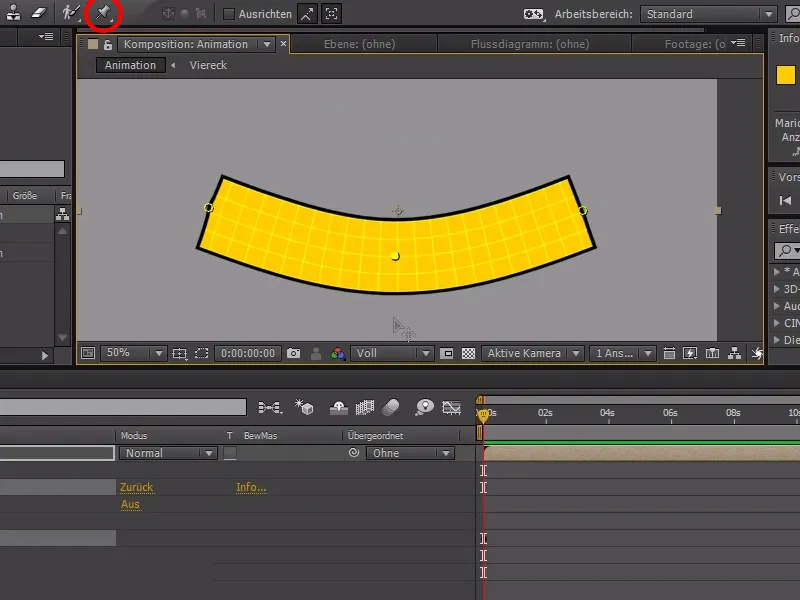The height and width of the screenshot is (600, 800).
Task: Open the Arbeitsbereich Standard dropdown
Action: click(x=708, y=14)
